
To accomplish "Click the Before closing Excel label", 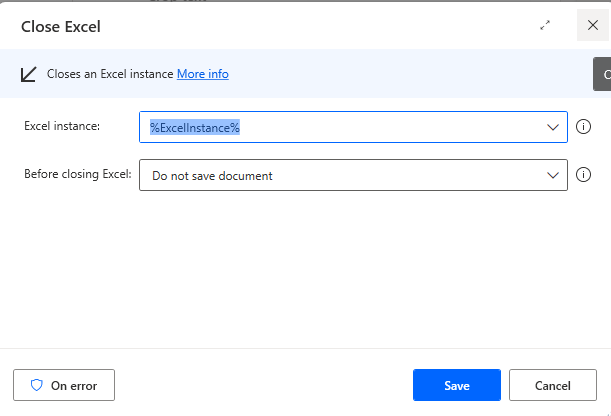I will click(77, 174).
